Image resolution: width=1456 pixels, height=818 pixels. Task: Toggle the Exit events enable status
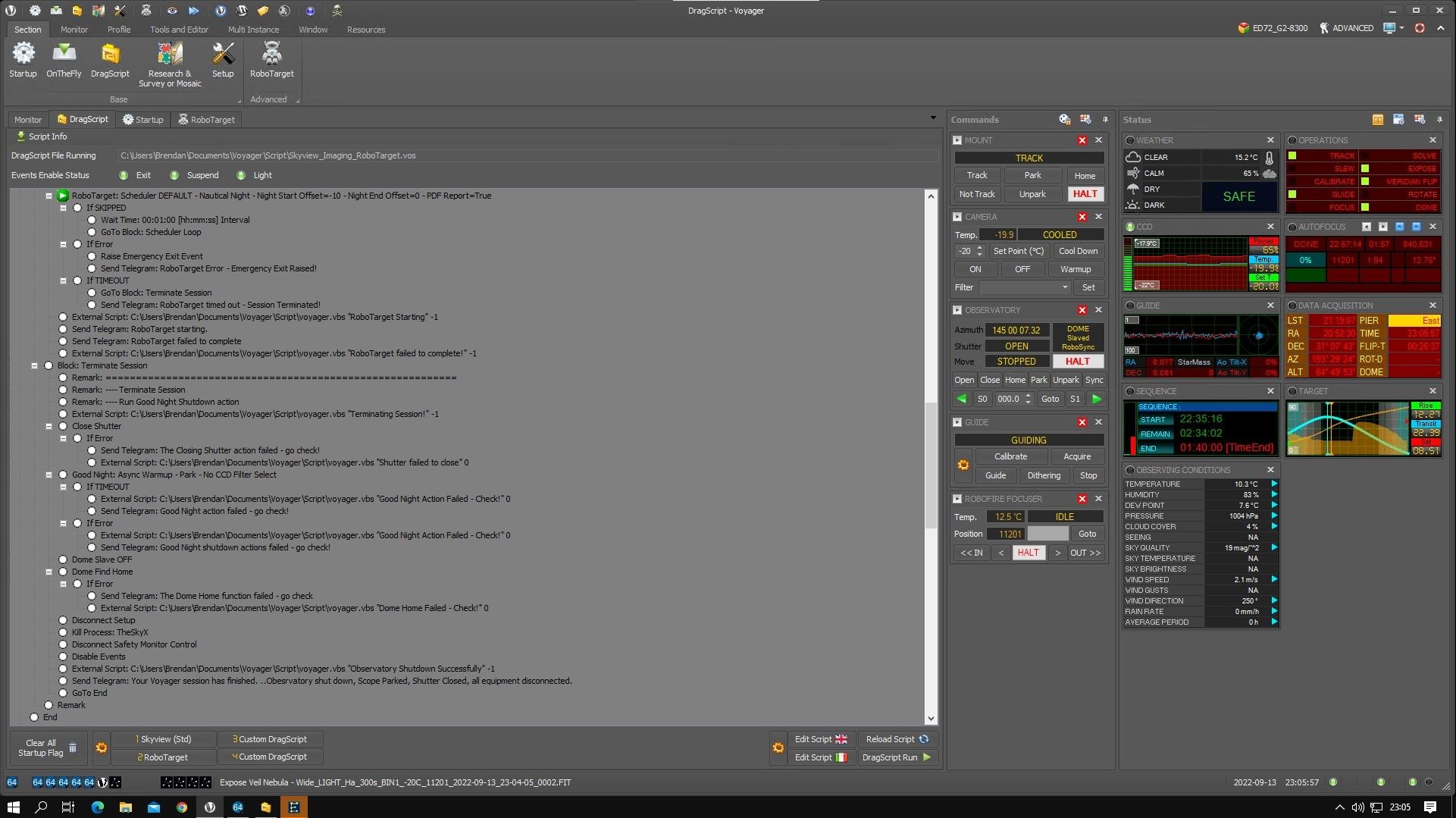(x=124, y=175)
